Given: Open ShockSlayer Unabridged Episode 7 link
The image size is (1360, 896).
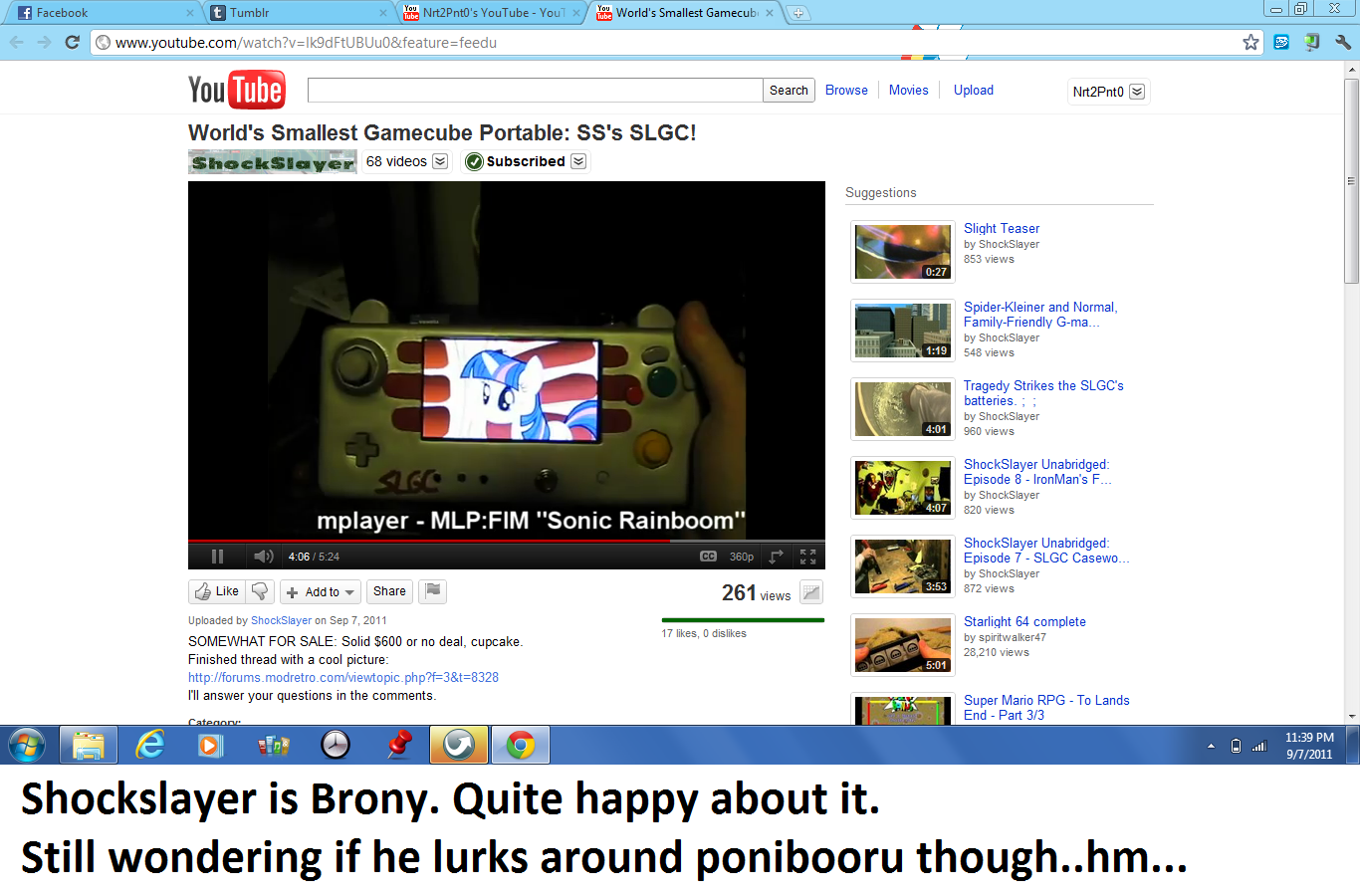Looking at the screenshot, I should coord(1046,551).
